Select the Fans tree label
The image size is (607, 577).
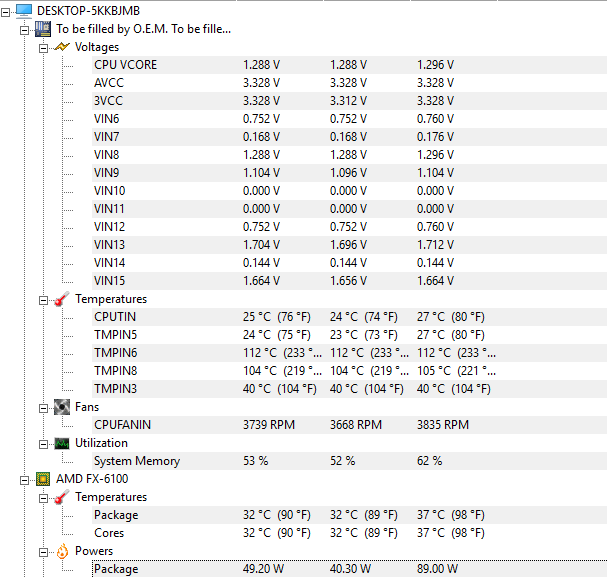point(87,407)
